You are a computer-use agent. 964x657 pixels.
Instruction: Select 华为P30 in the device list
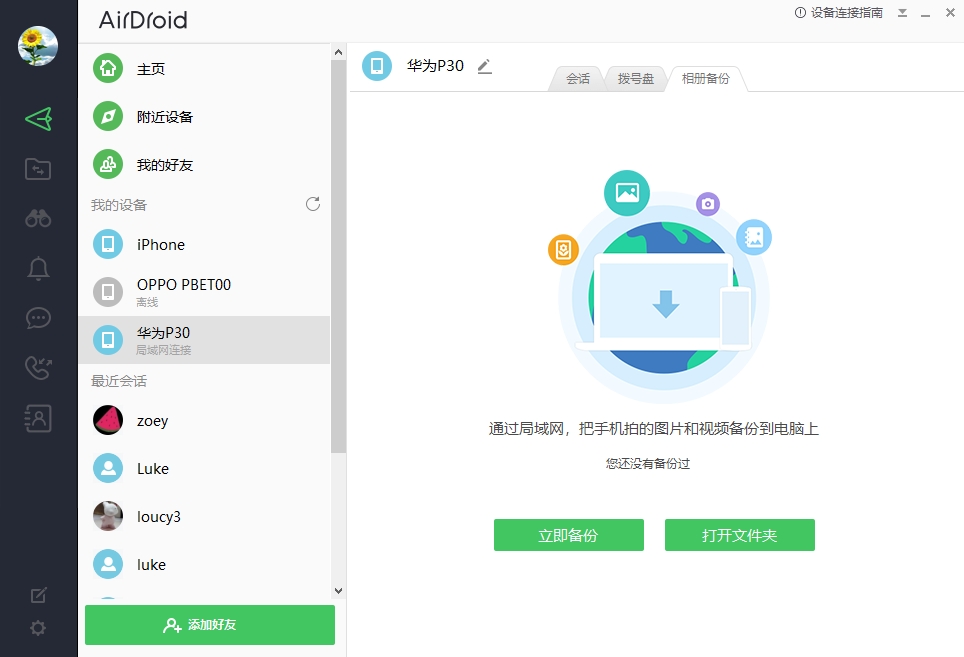click(204, 340)
